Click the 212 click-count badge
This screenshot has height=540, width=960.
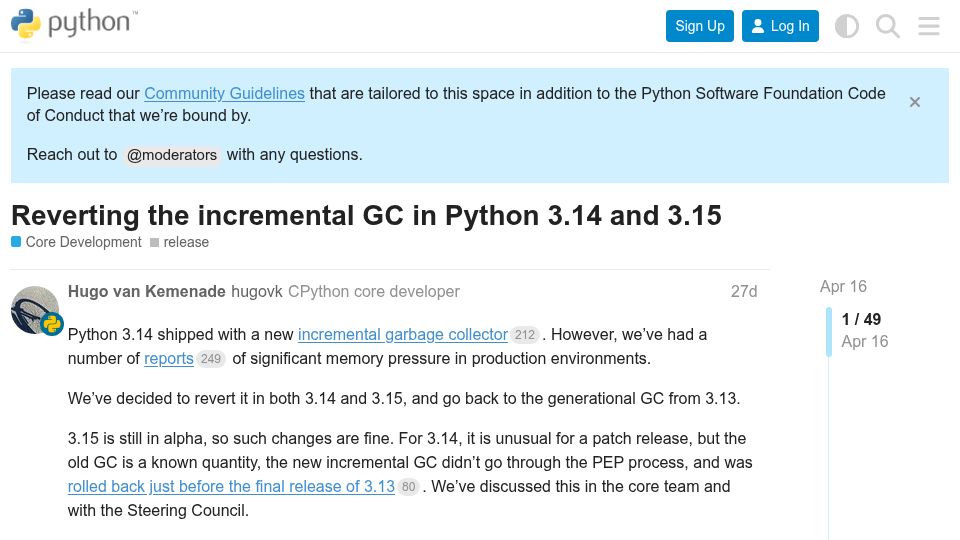pos(525,335)
